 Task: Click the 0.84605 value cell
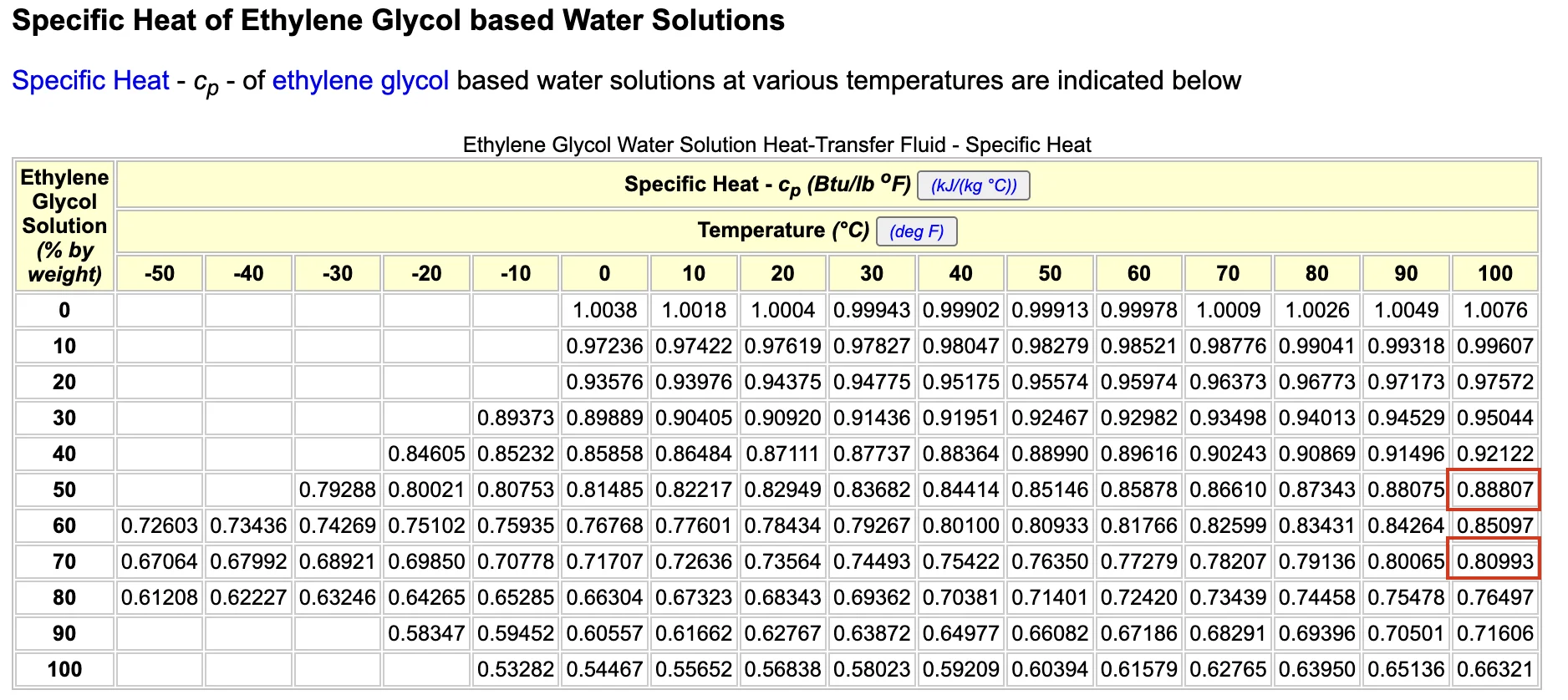[426, 454]
